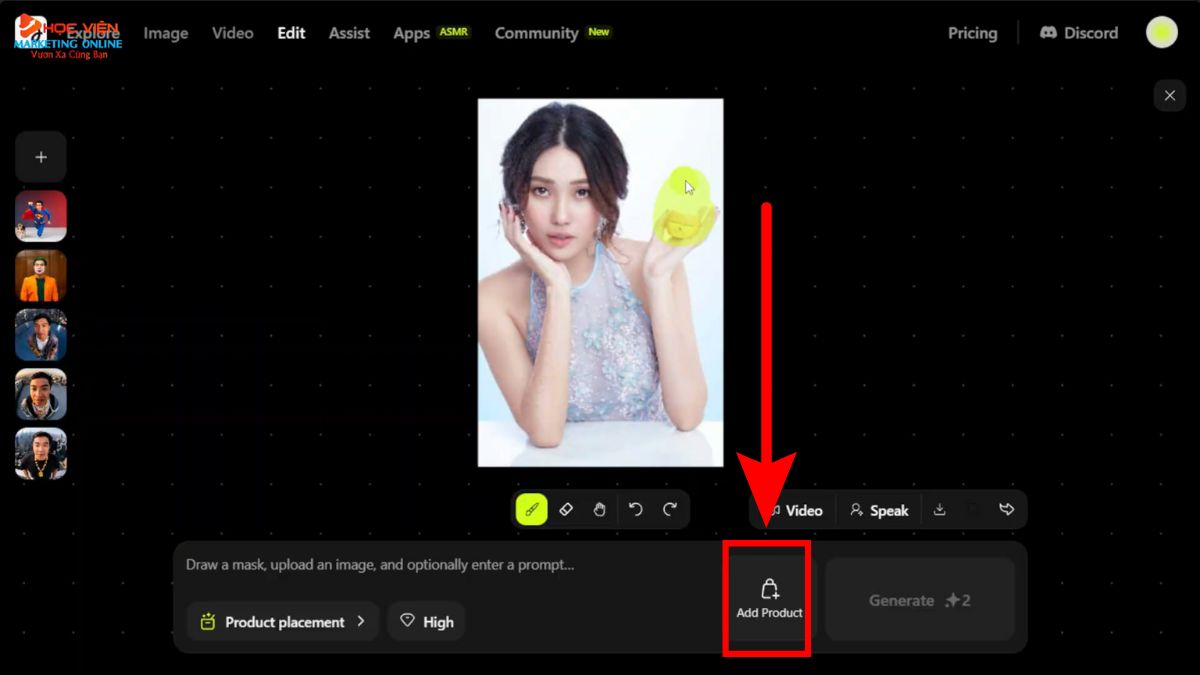Undo the last mask stroke

tap(636, 509)
